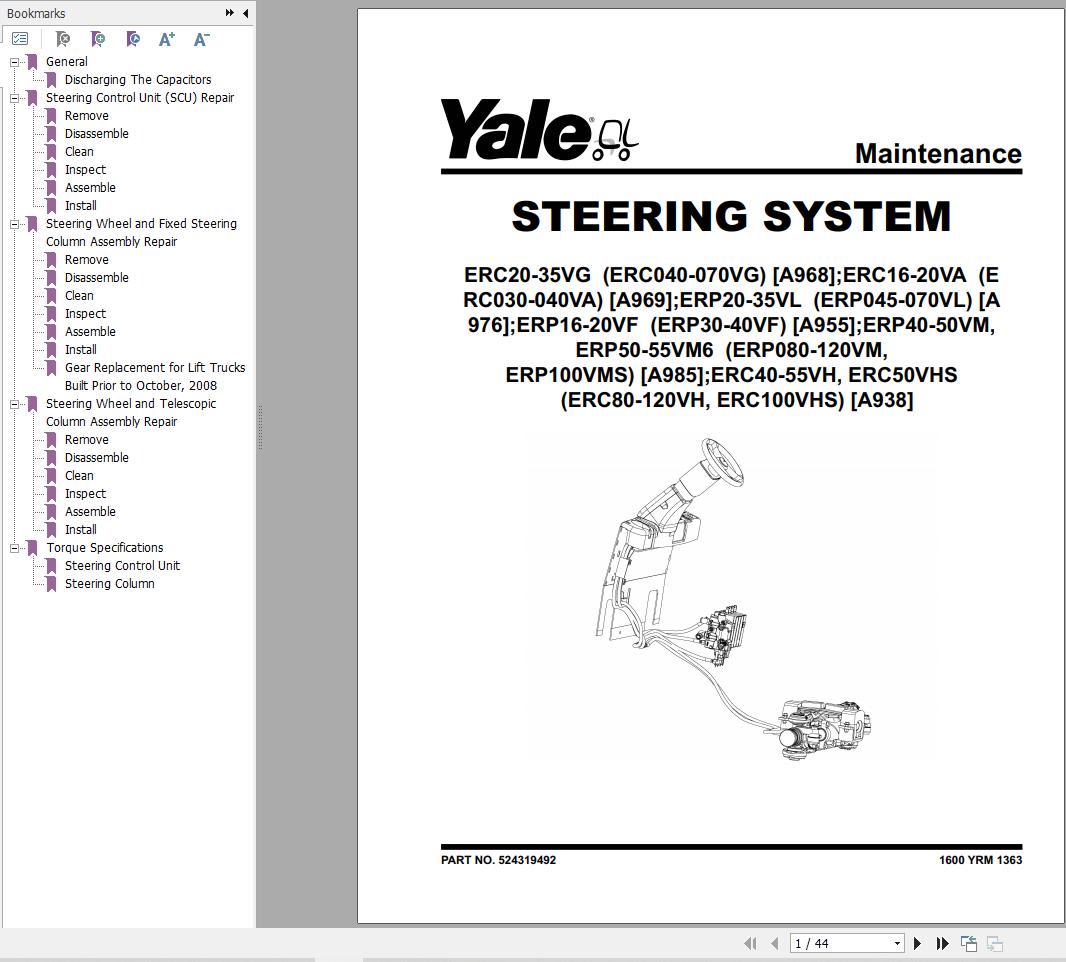Open Steering Wheel and Telescopic Column bookmark

point(131,413)
